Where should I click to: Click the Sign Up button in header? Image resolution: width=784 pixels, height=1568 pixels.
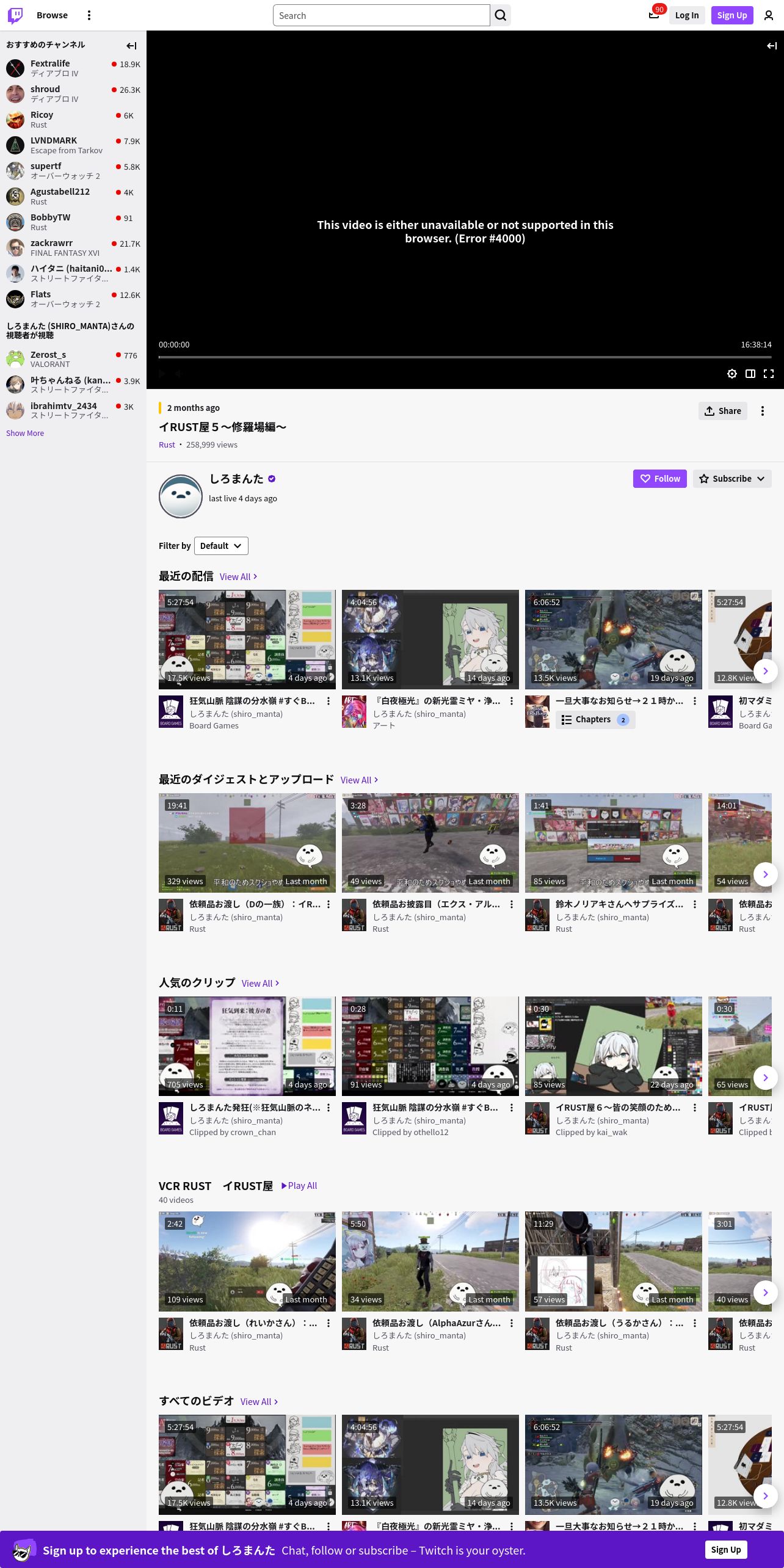[732, 15]
